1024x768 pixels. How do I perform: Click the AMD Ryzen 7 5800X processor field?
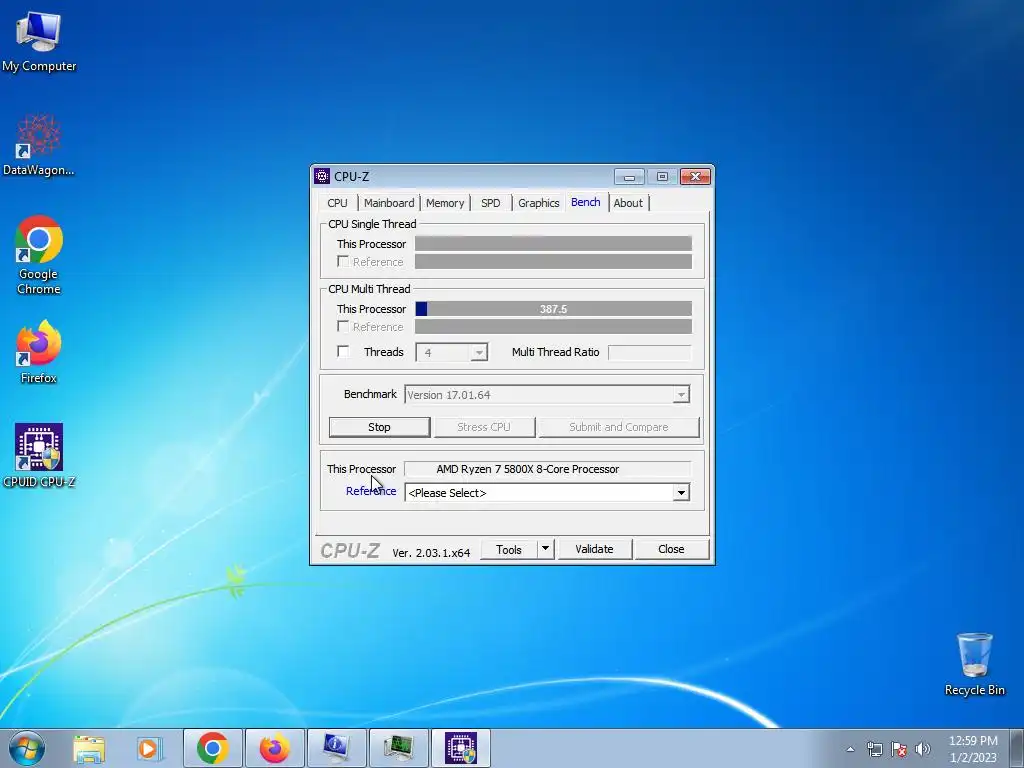547,469
